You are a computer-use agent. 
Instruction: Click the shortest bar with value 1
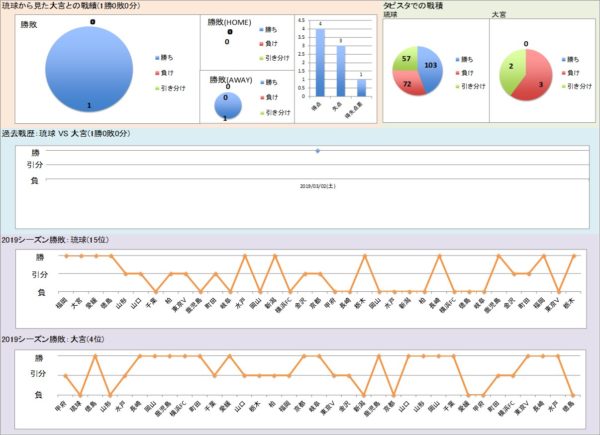361,86
